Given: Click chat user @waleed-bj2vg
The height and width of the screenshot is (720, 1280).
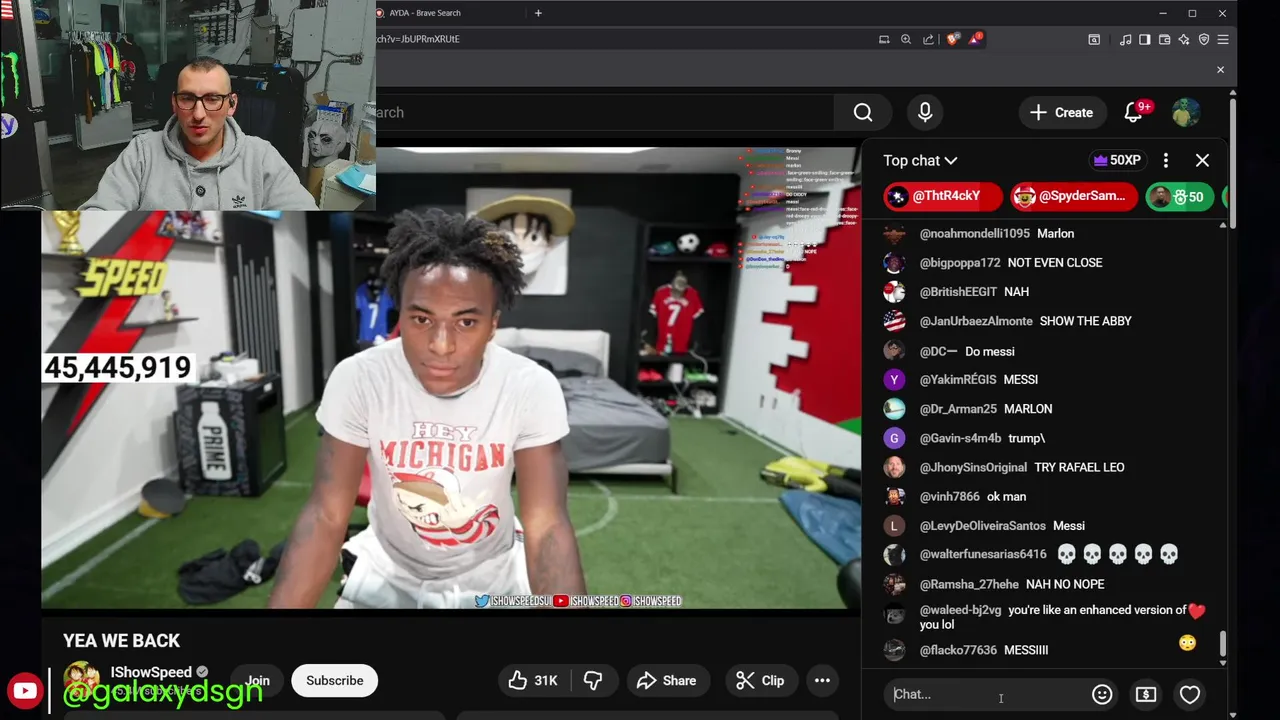Looking at the screenshot, I should click(960, 610).
